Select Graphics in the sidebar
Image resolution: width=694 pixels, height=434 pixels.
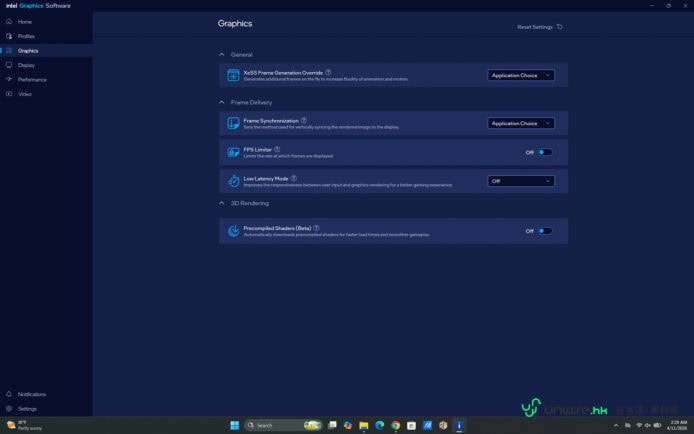(28, 51)
